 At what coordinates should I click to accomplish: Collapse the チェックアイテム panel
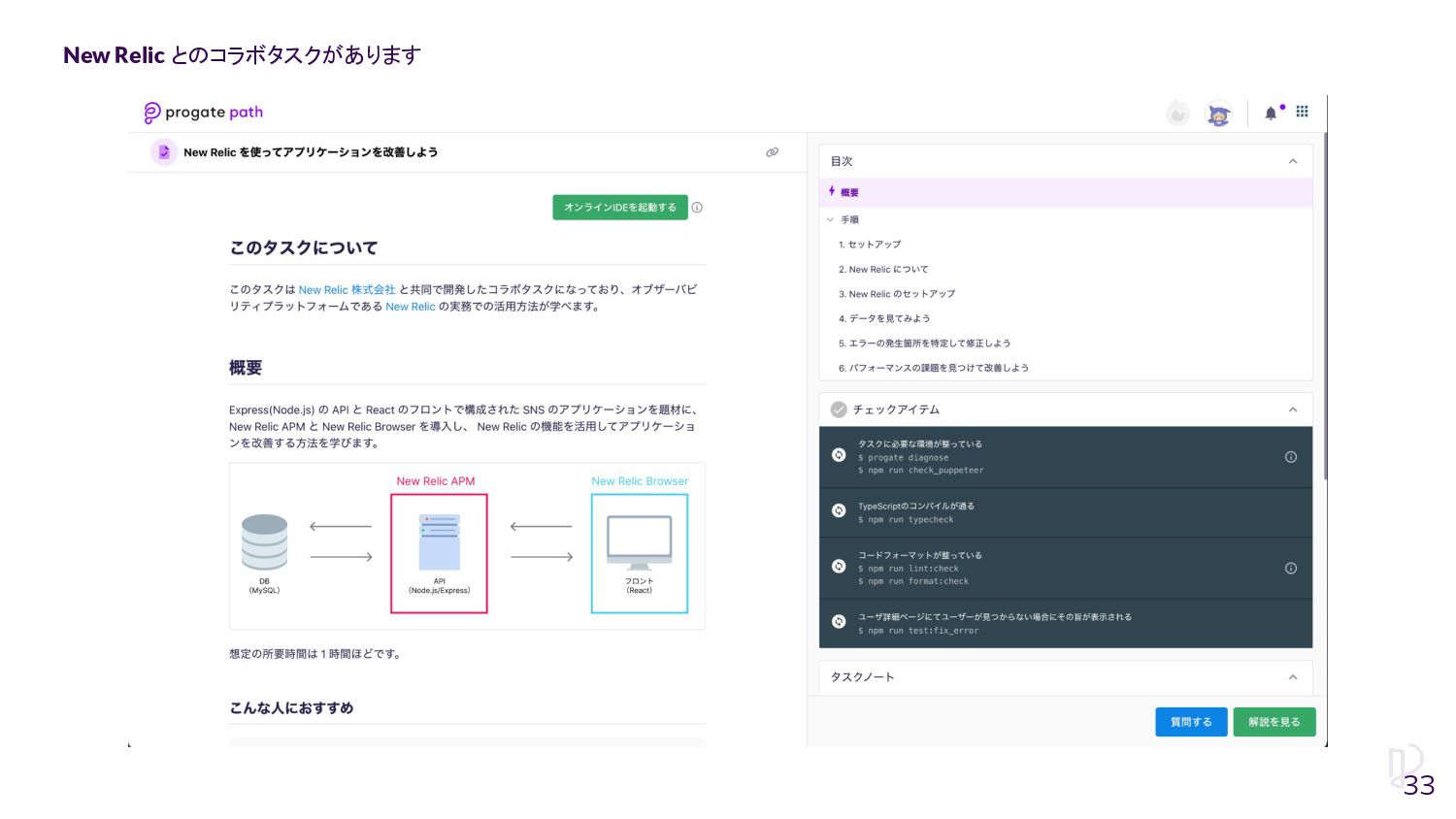[1293, 409]
